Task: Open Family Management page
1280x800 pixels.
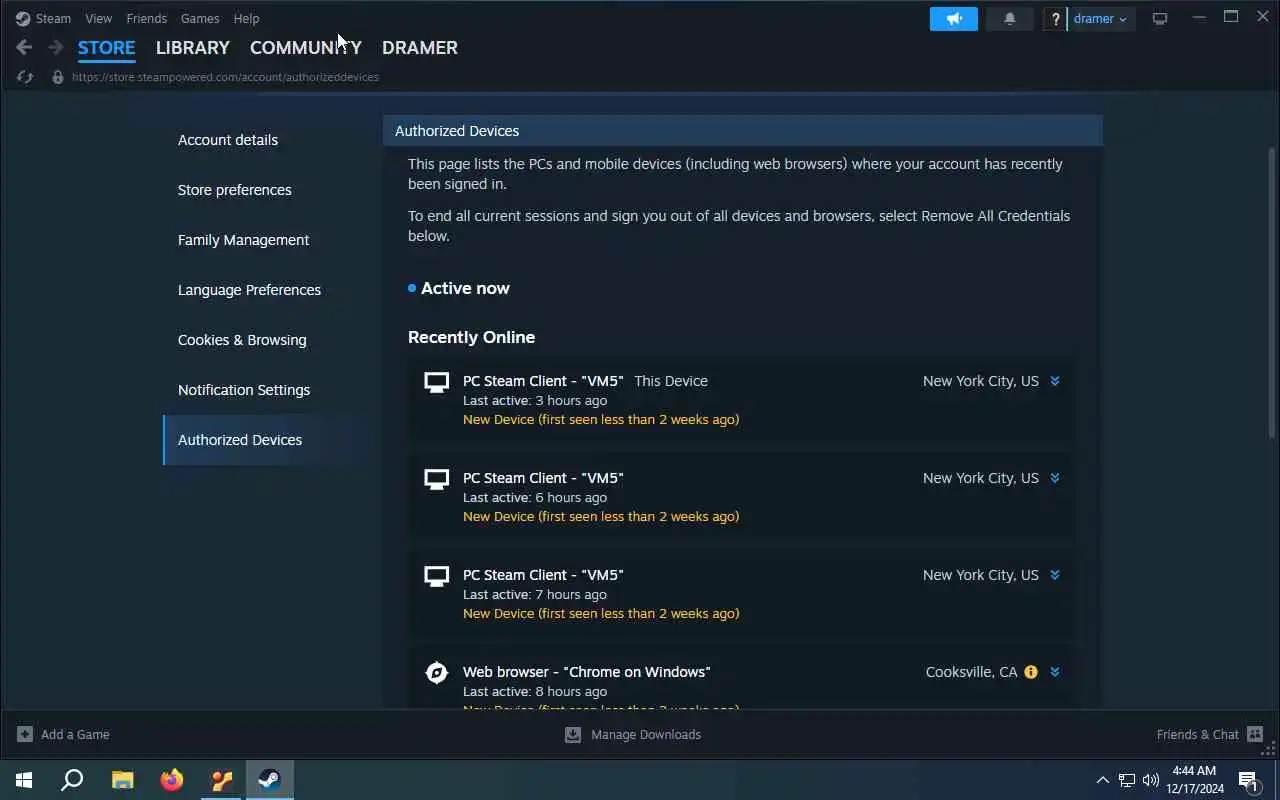Action: coord(244,240)
